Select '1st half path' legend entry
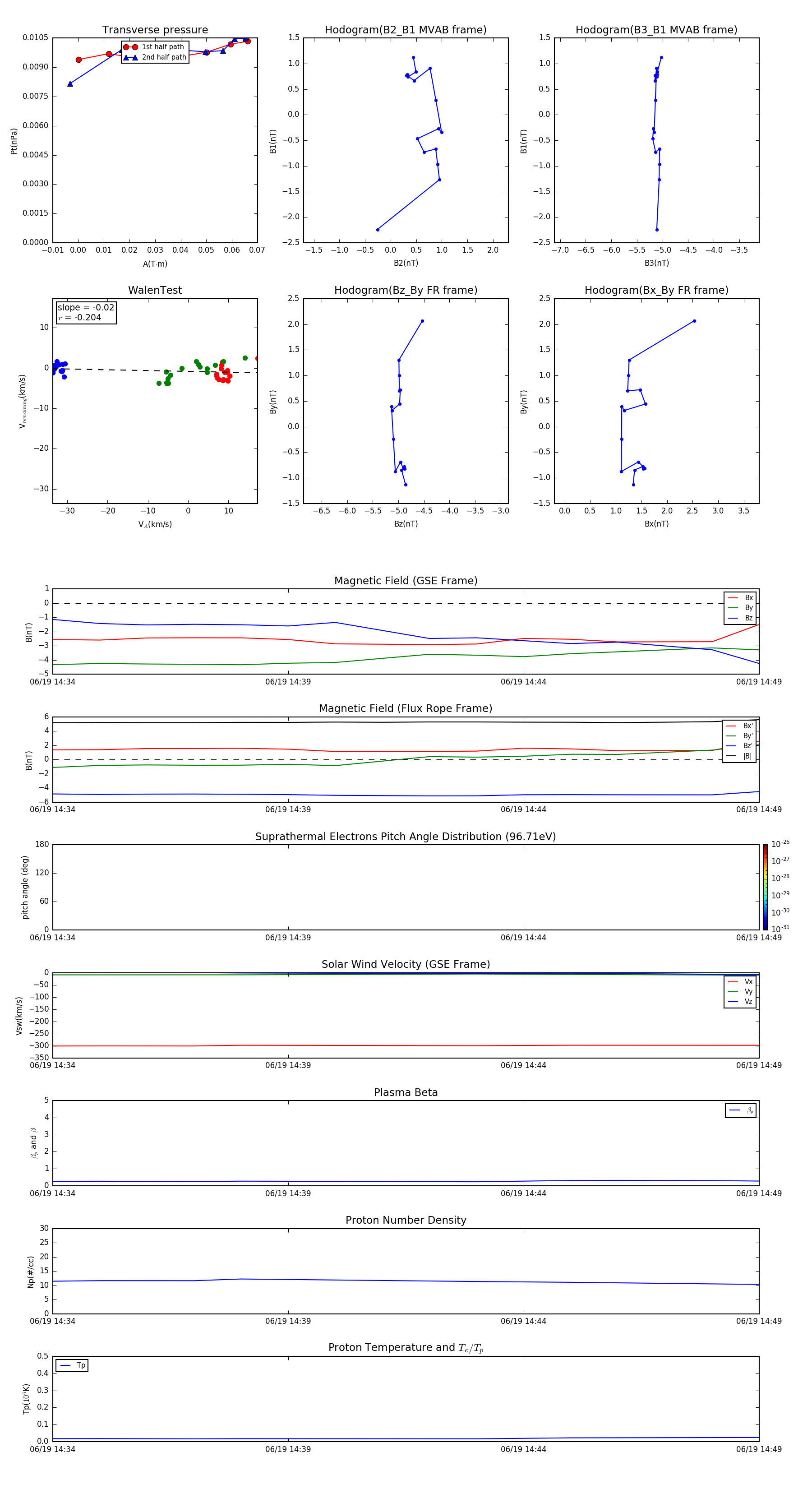 [154, 47]
